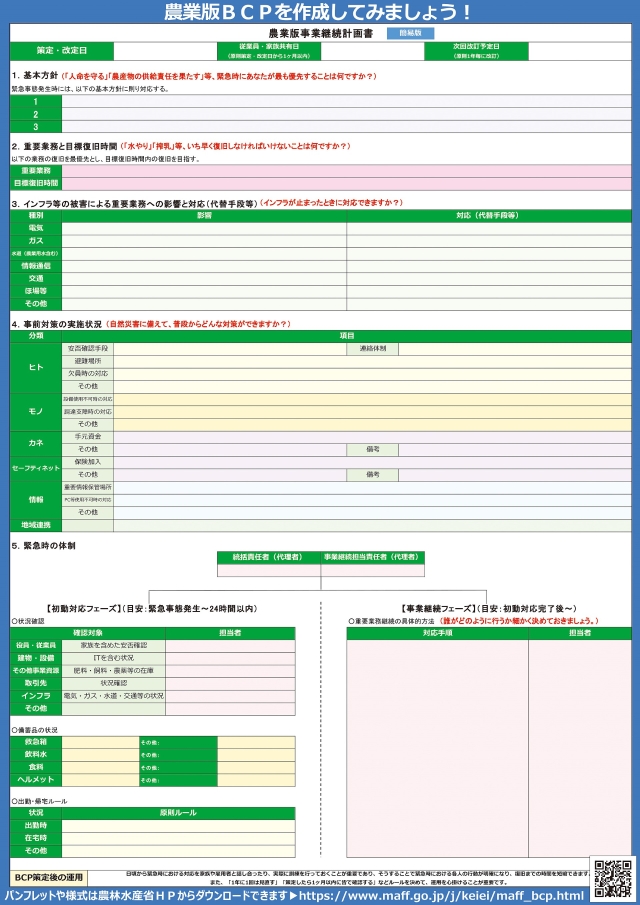Click the 手元資金 entry field

click(x=372, y=437)
